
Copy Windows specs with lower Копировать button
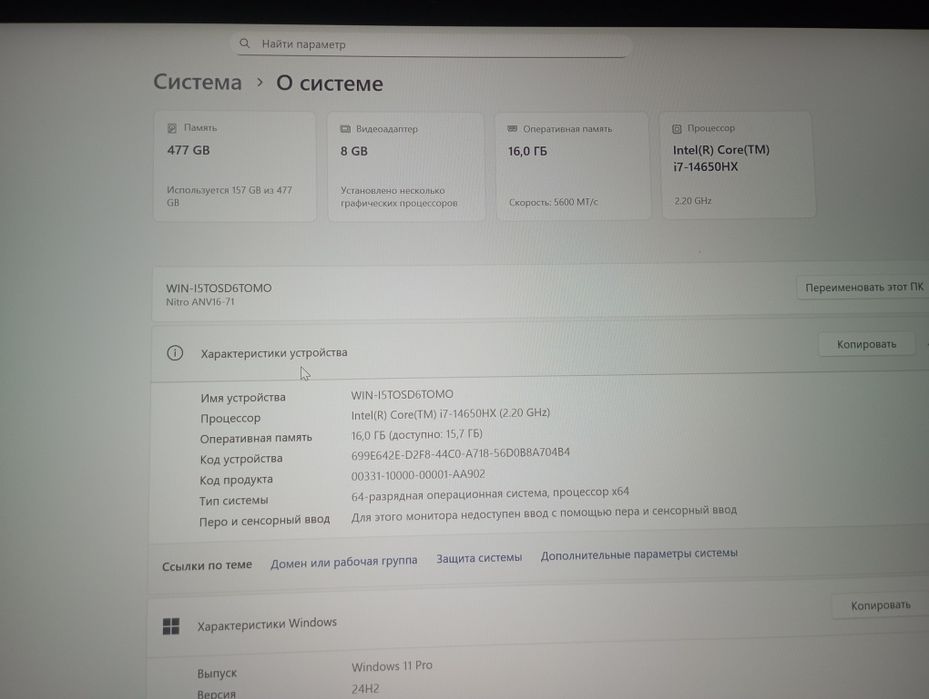point(880,605)
